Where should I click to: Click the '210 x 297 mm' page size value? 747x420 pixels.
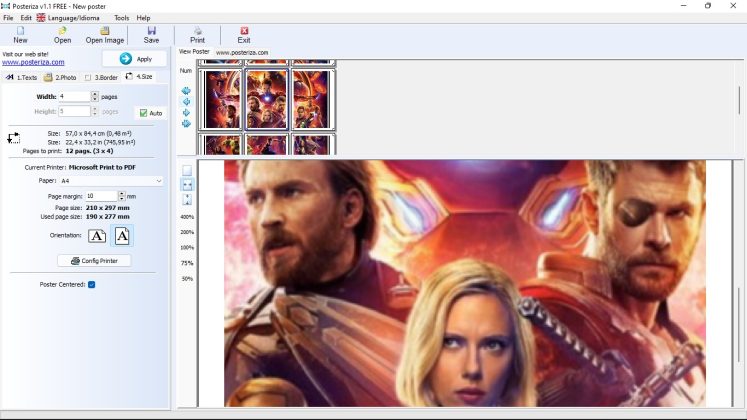coord(108,208)
